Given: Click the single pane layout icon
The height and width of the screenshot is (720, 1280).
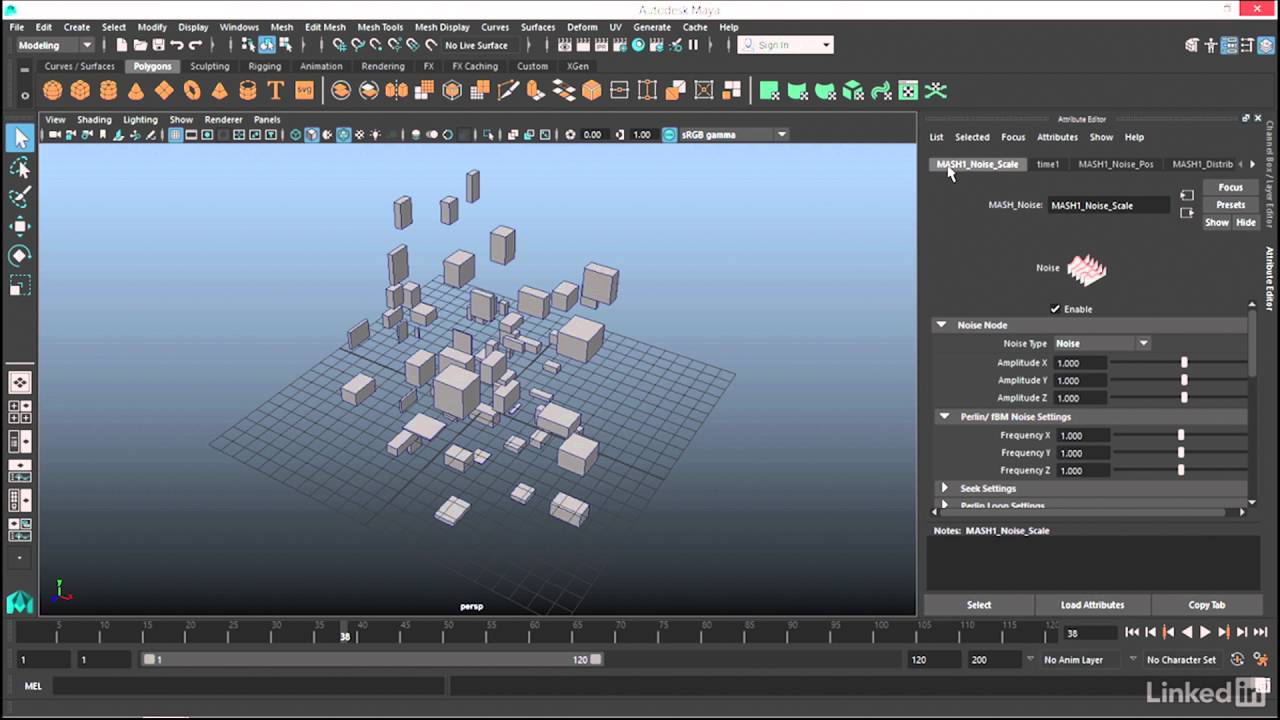Looking at the screenshot, I should pos(19,382).
